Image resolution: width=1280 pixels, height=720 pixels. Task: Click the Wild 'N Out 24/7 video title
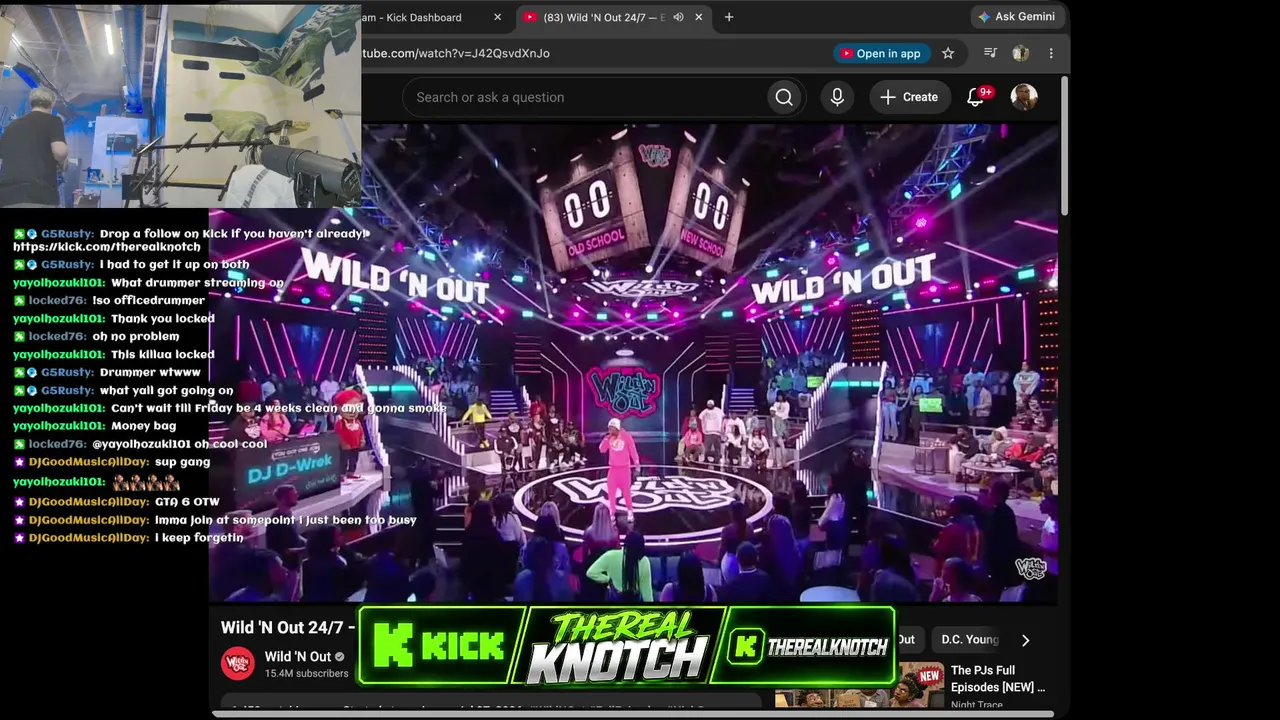tap(288, 628)
